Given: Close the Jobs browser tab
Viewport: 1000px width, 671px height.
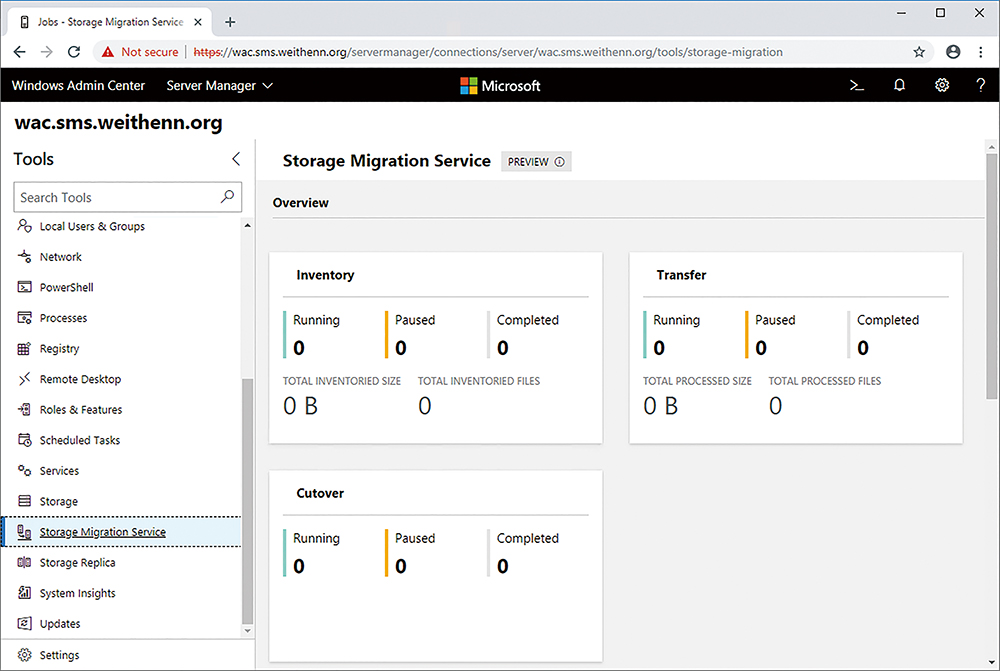Looking at the screenshot, I should click(x=198, y=22).
